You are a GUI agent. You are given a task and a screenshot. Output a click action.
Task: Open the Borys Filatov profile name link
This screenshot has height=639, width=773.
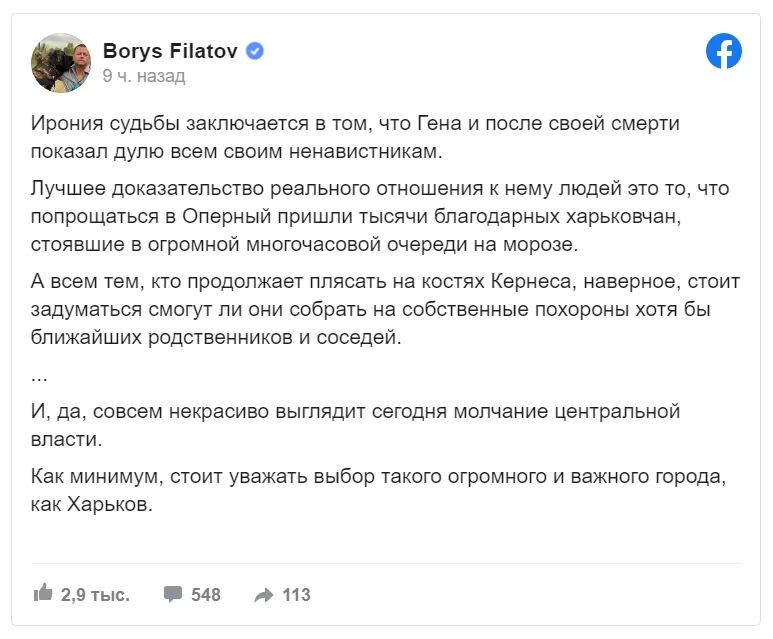[172, 51]
